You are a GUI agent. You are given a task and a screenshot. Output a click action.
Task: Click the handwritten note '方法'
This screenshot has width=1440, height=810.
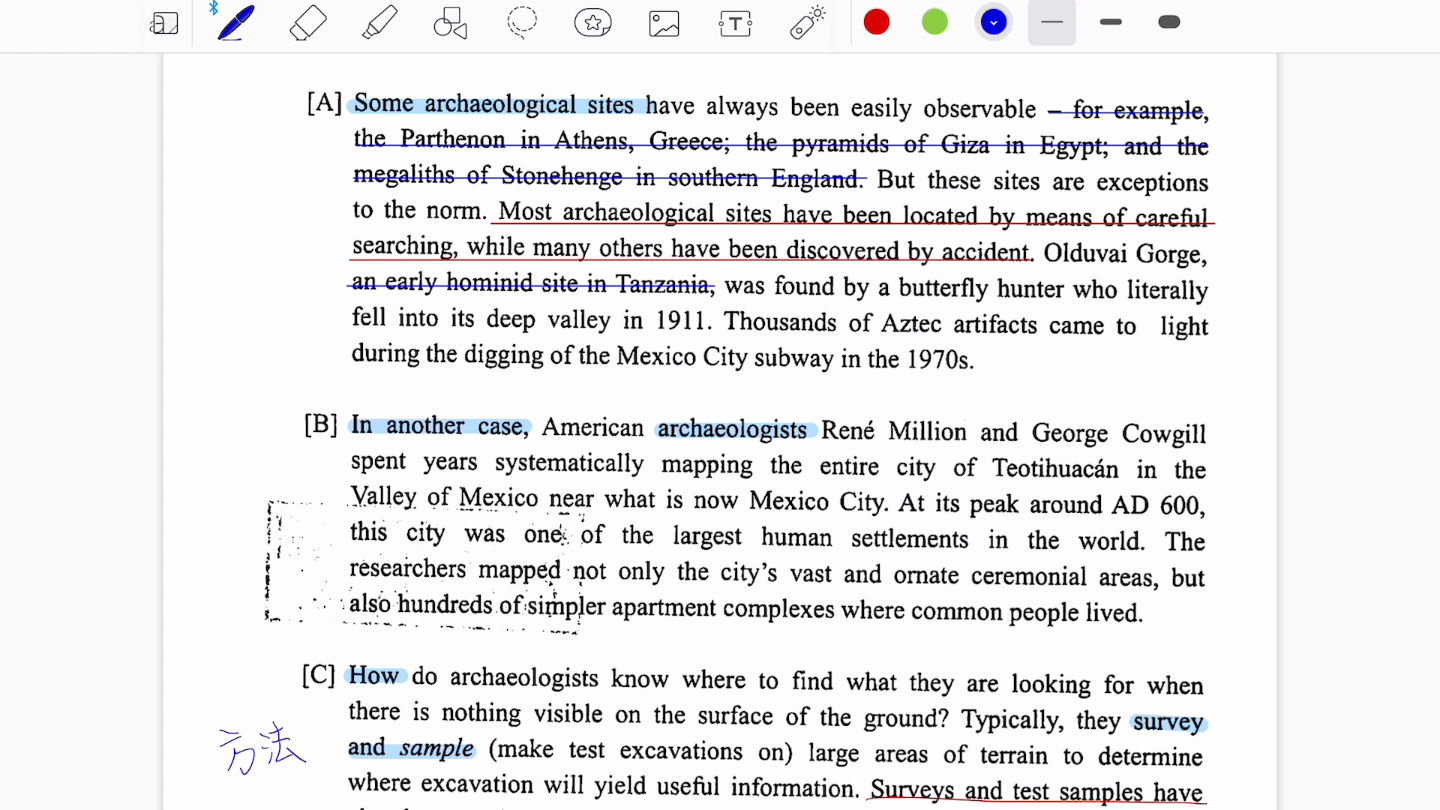262,750
